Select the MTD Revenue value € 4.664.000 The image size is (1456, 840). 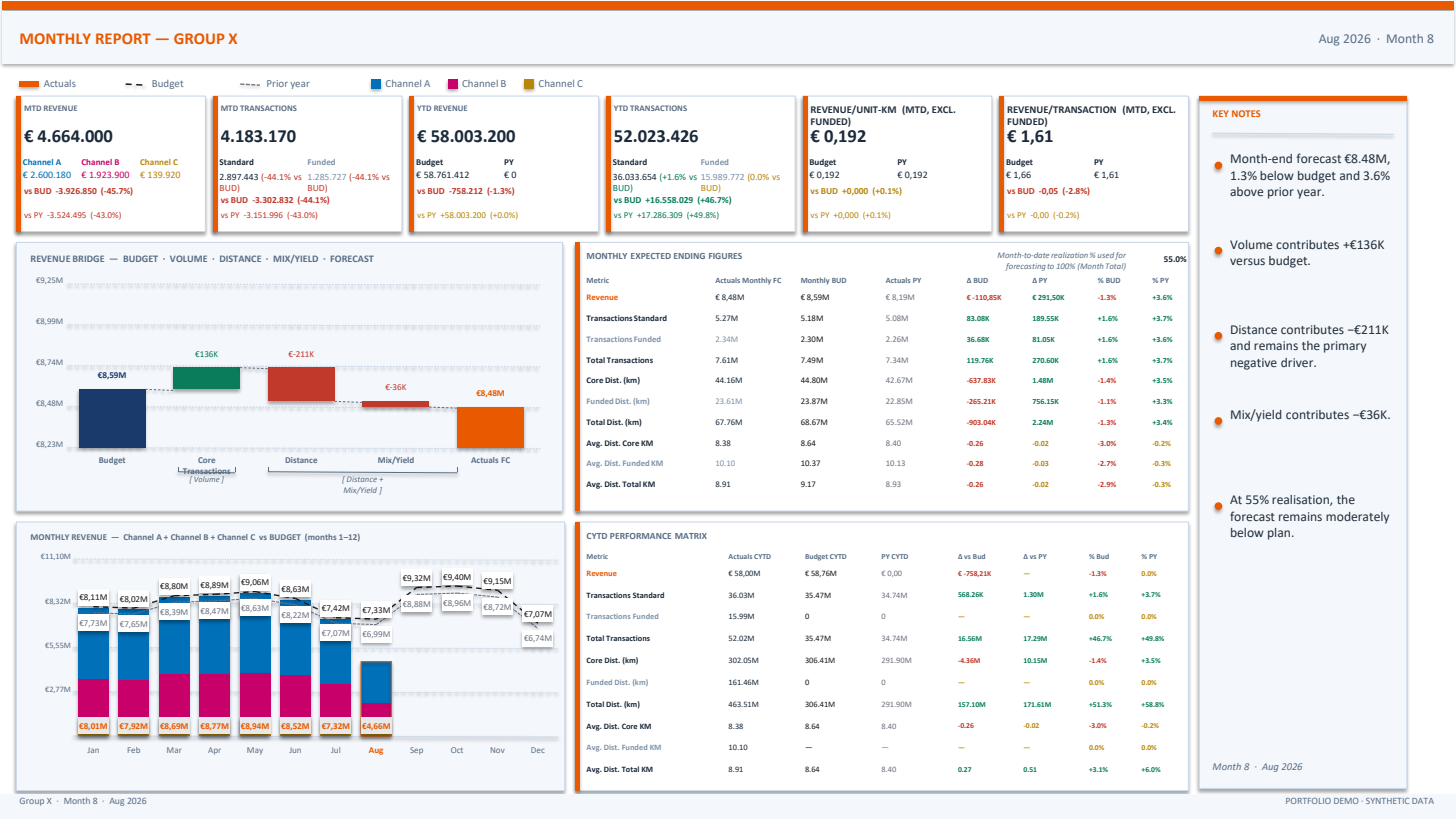68,137
